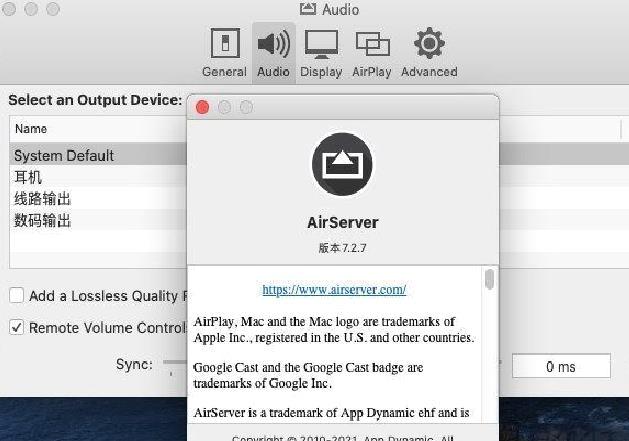Click the Audio window title icon
The width and height of the screenshot is (629, 441).
308,9
